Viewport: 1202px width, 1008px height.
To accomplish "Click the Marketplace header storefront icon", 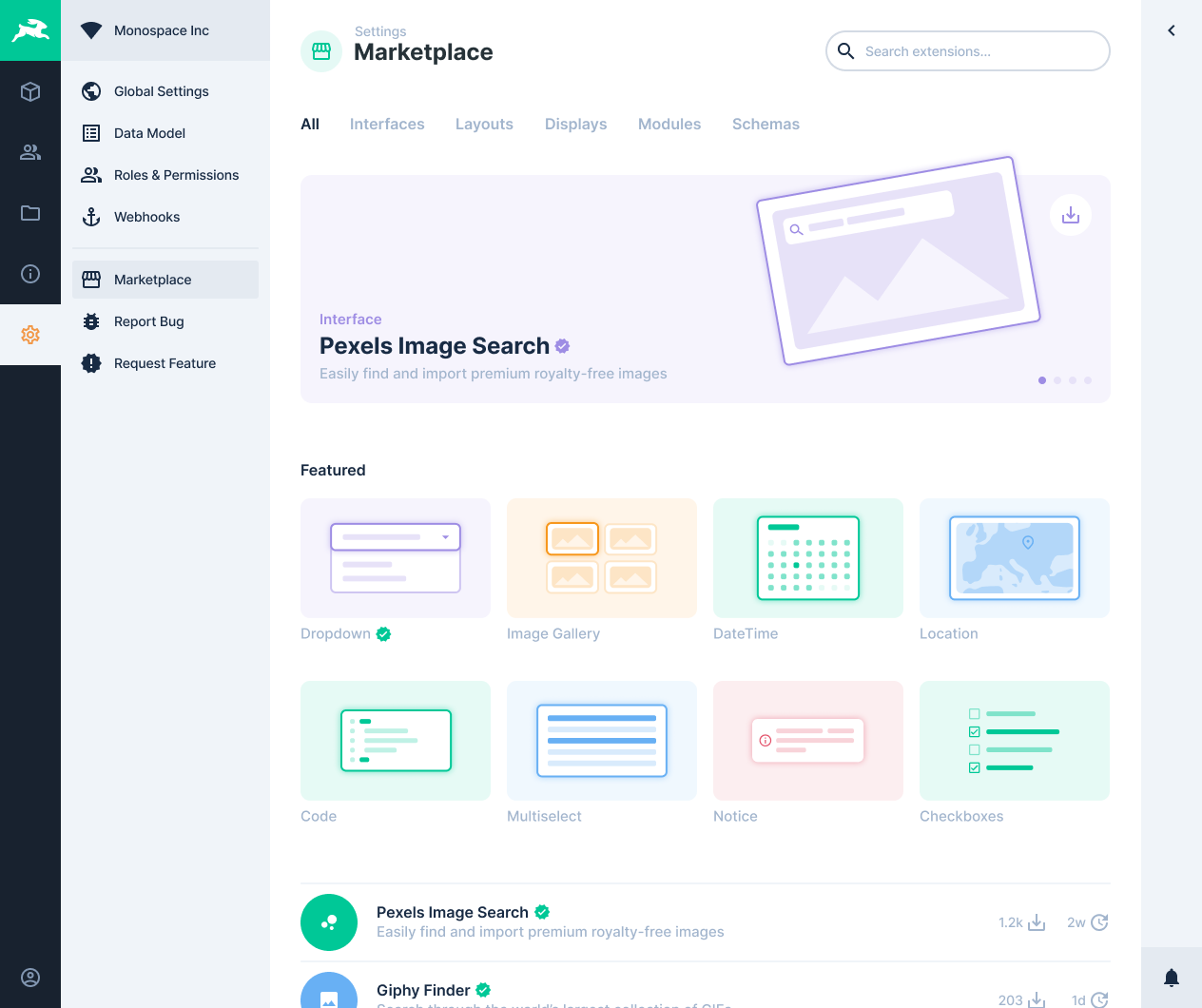I will [321, 51].
